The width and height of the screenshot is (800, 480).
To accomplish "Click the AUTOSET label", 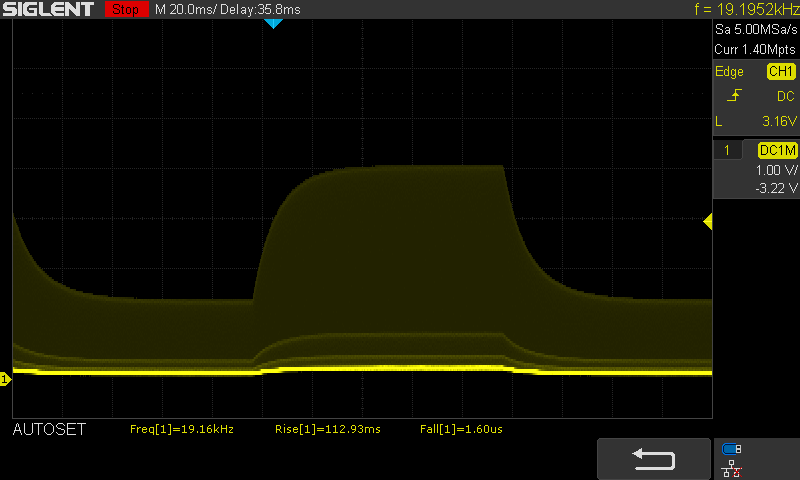I will point(49,430).
